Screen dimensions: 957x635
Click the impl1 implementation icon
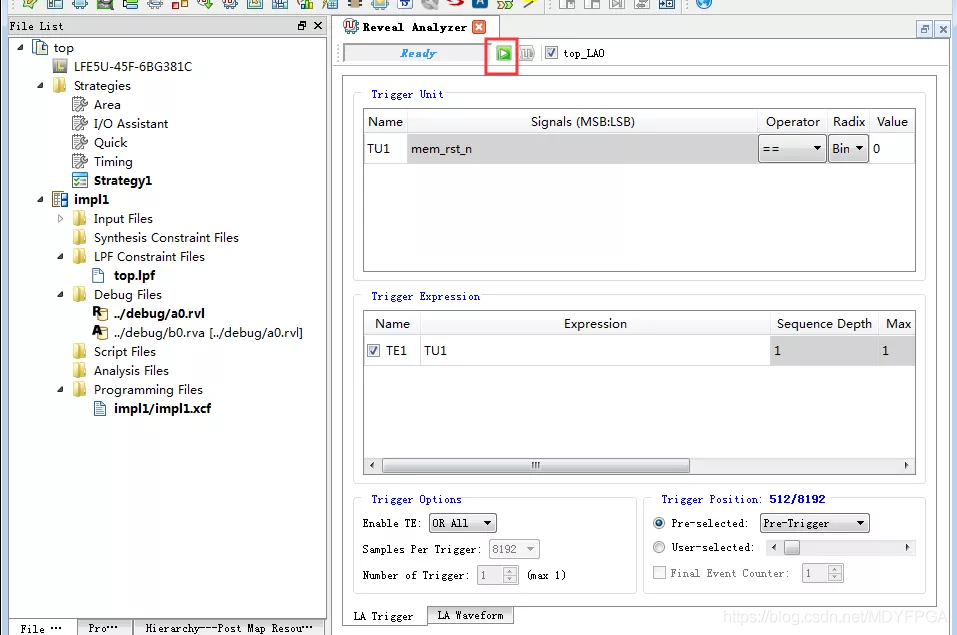(60, 199)
